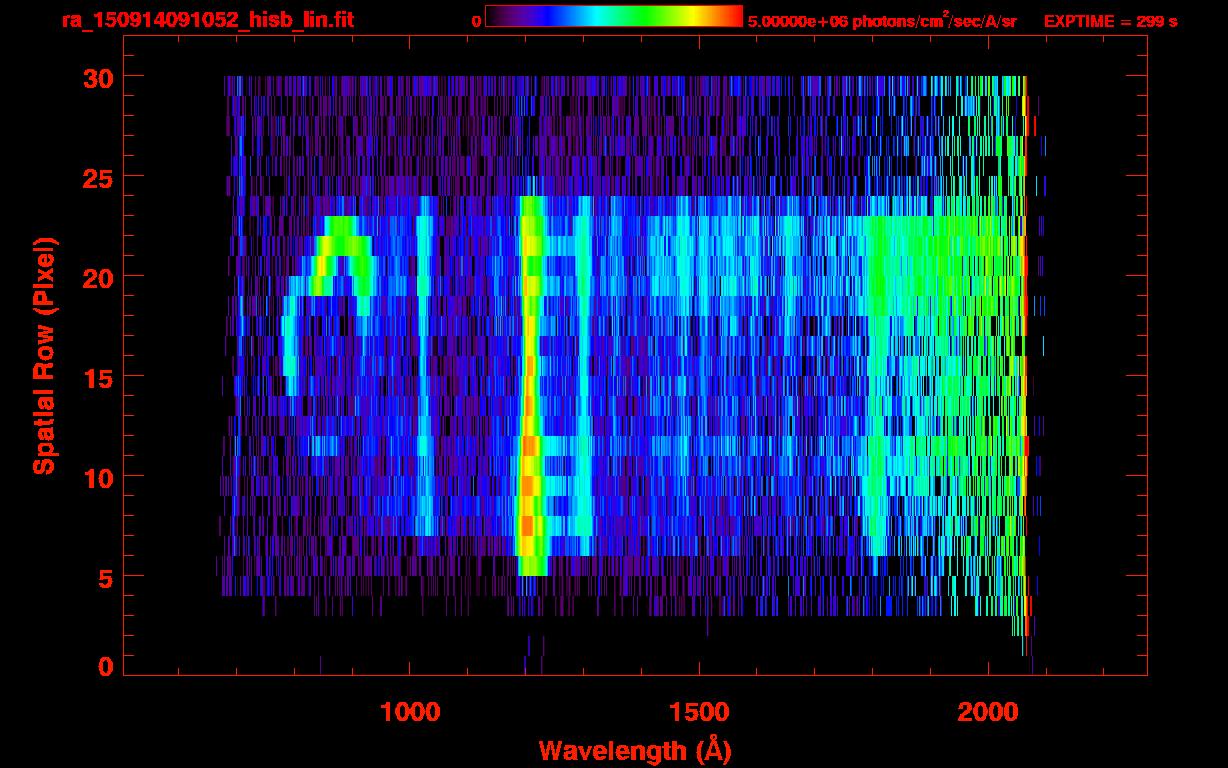
Task: Click the Spatial Row (Pixel) axis title
Action: pyautogui.click(x=44, y=355)
